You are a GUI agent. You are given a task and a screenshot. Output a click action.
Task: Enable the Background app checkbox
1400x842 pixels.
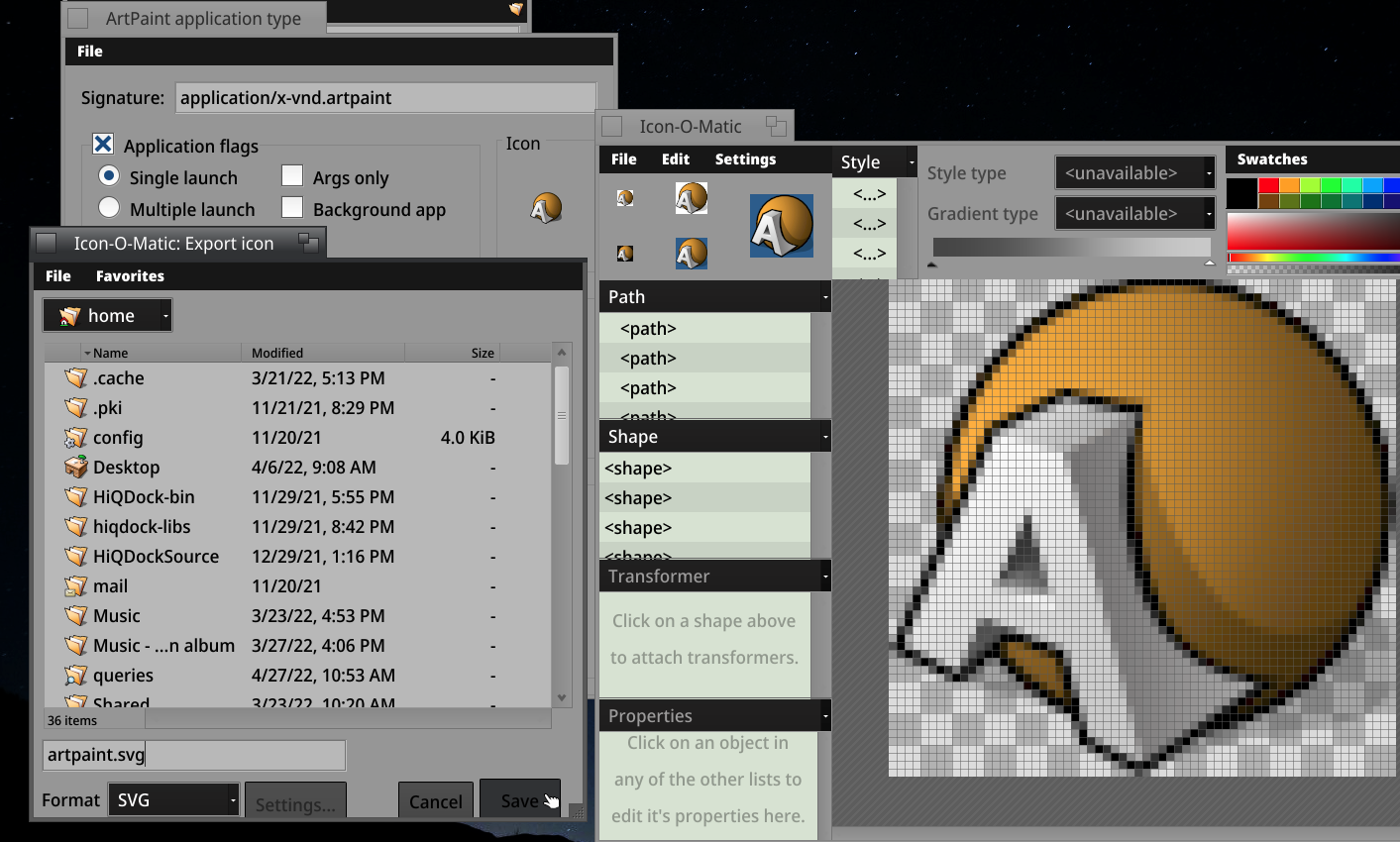(x=292, y=208)
